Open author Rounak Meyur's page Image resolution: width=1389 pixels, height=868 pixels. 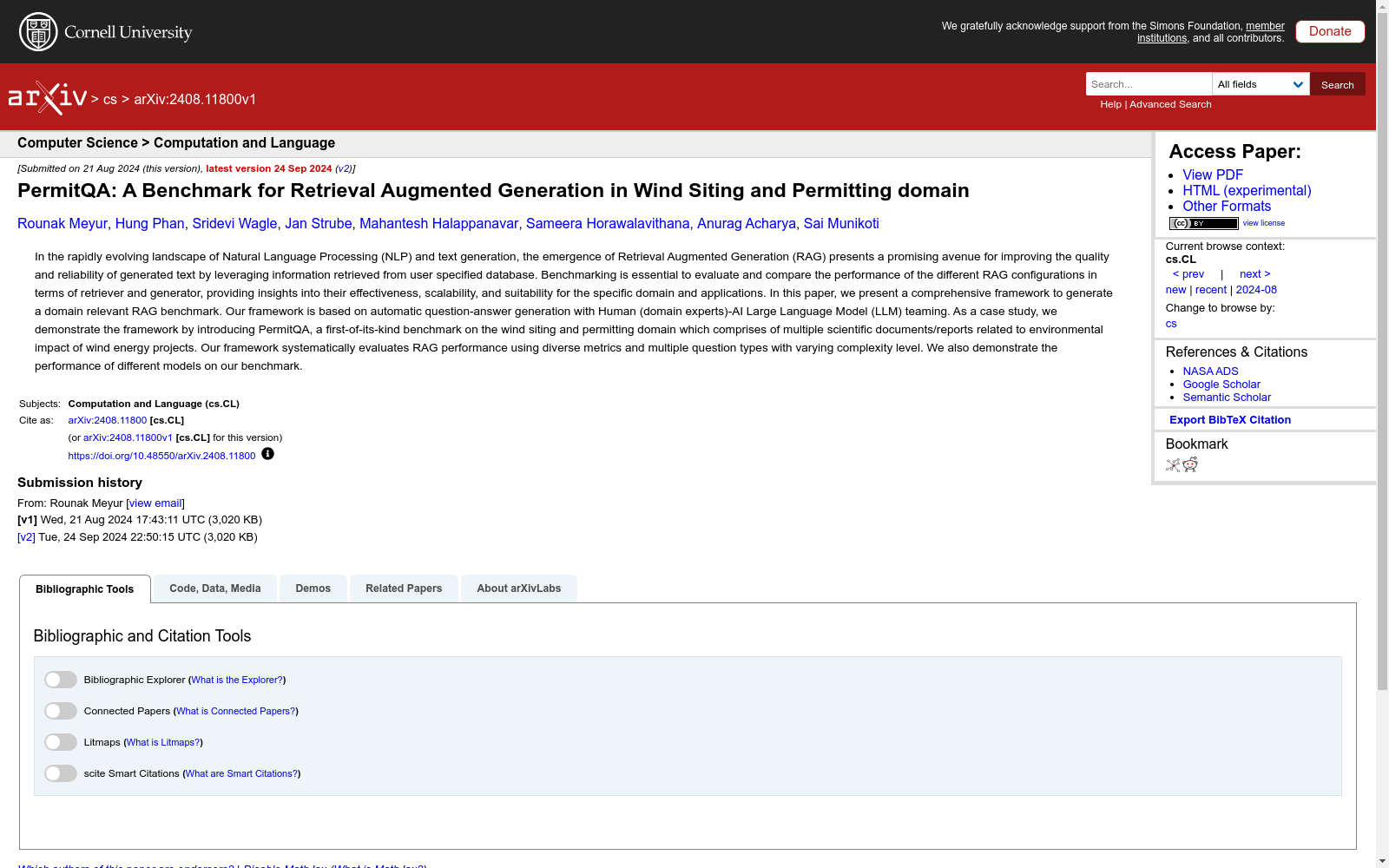click(63, 224)
